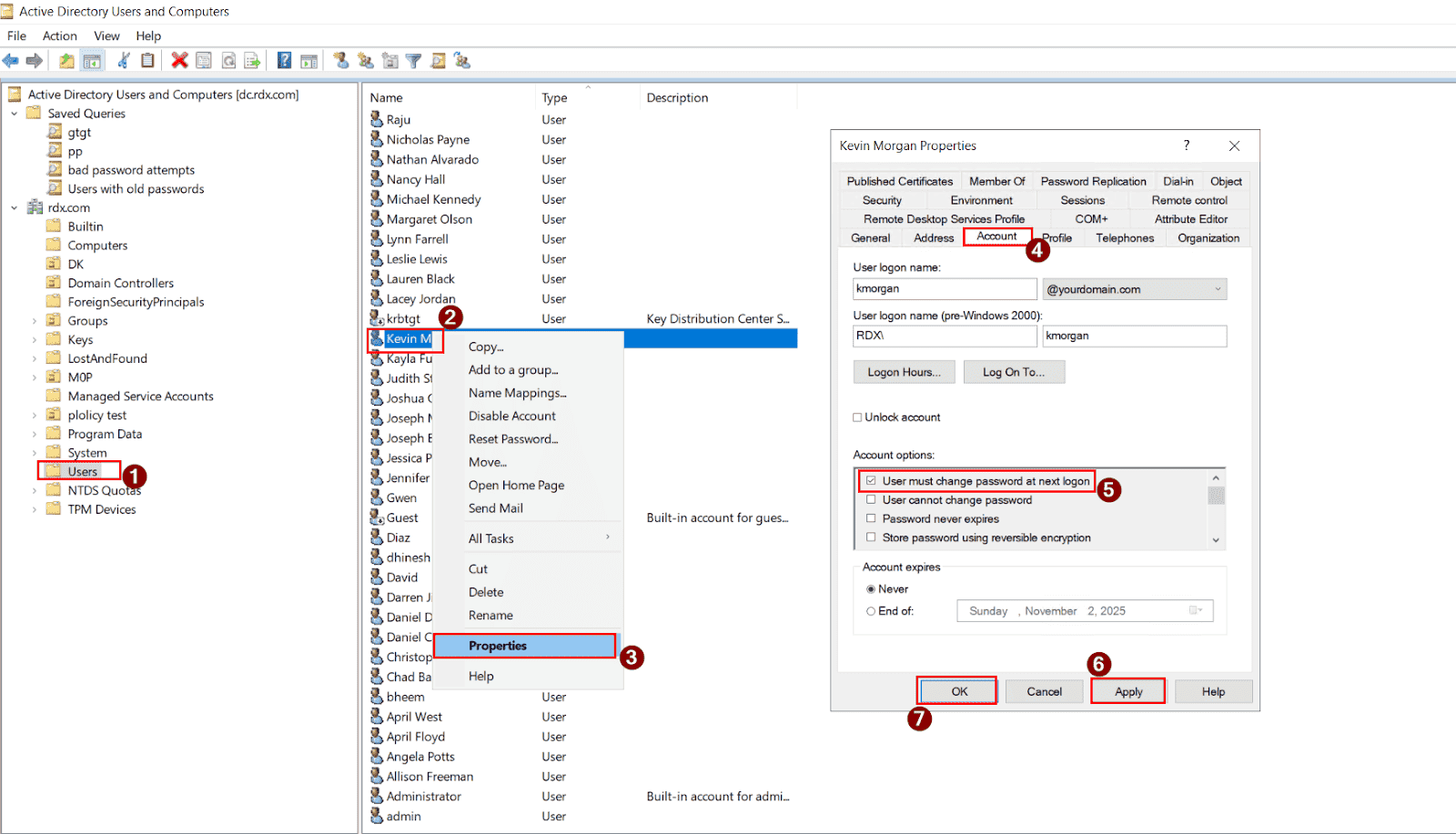Screen dimensions: 1456x834
Task: Check the Password never expires option
Action: tap(872, 518)
